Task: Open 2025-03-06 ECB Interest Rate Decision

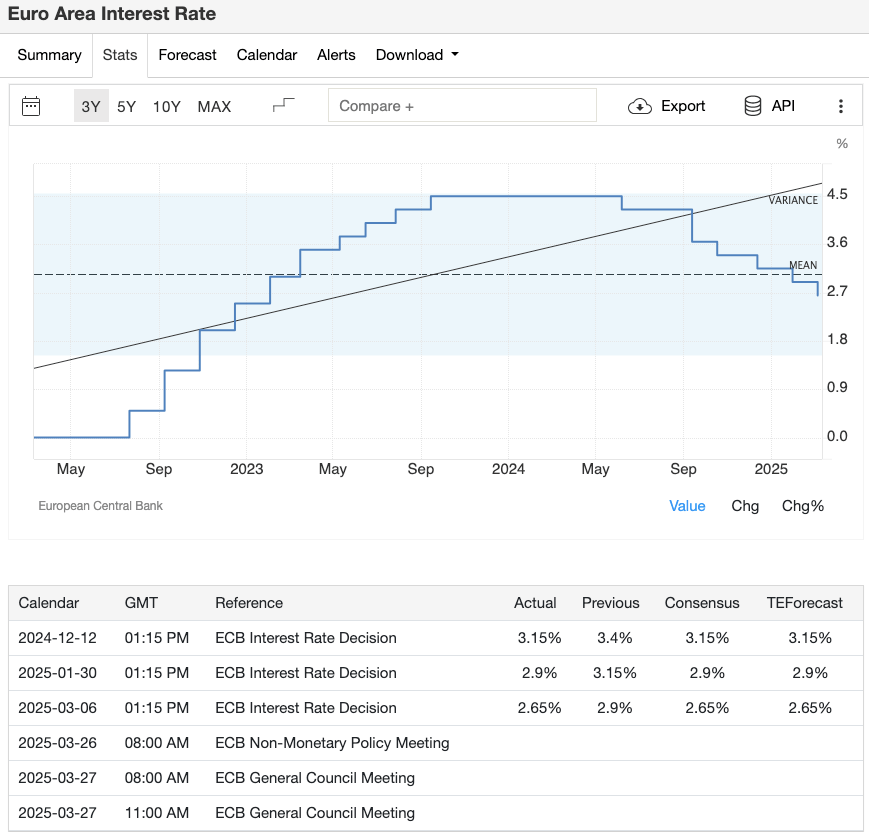Action: point(306,708)
